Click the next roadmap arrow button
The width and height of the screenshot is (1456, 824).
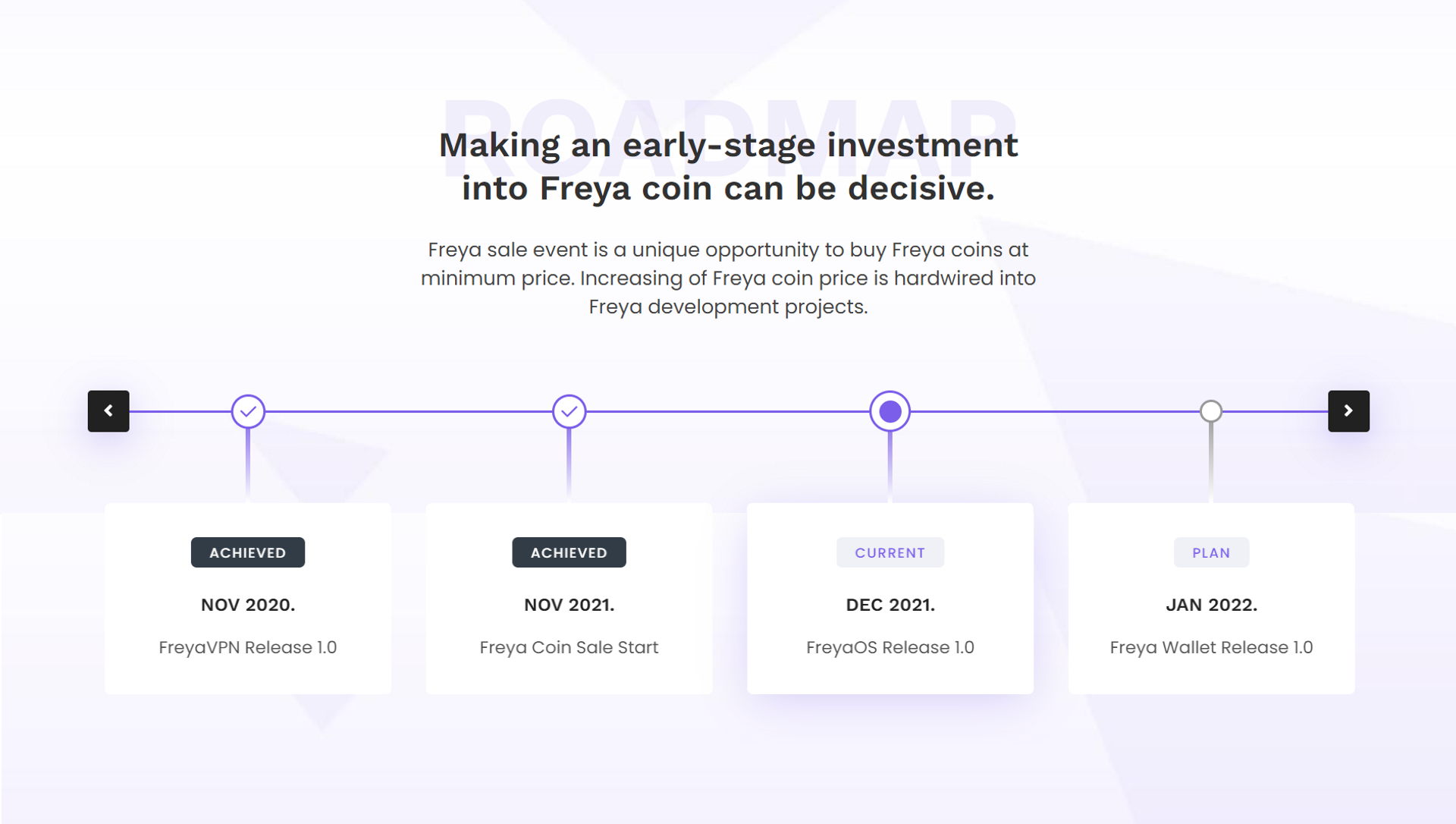[x=1348, y=411]
